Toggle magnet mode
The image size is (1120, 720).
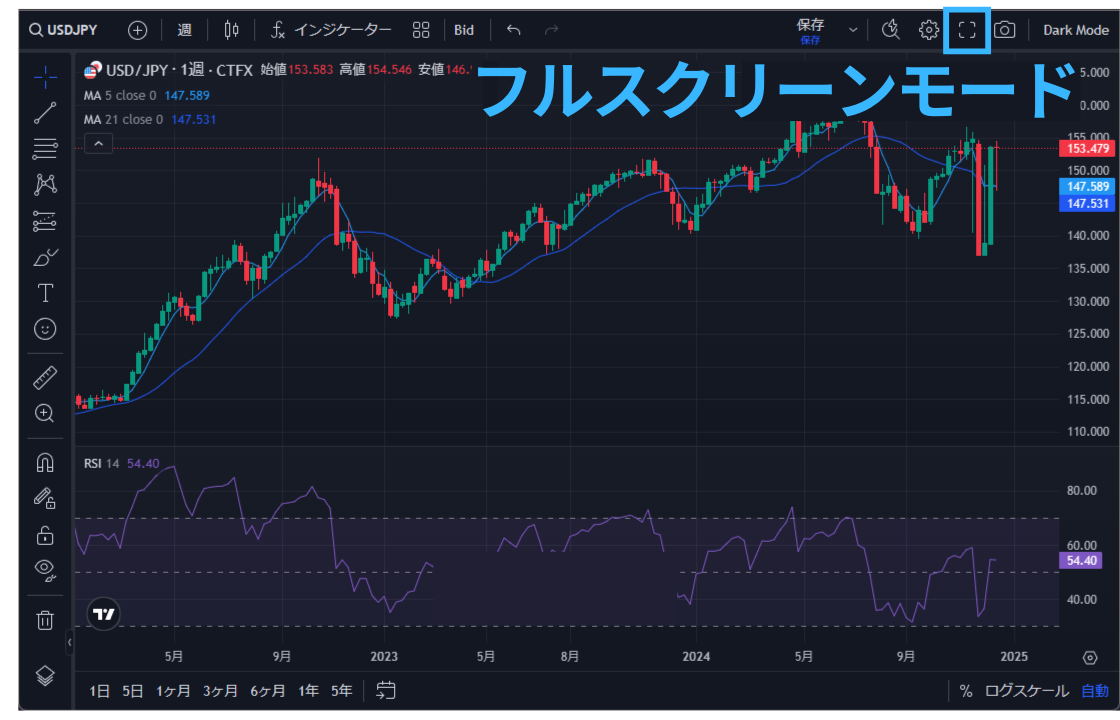(45, 463)
